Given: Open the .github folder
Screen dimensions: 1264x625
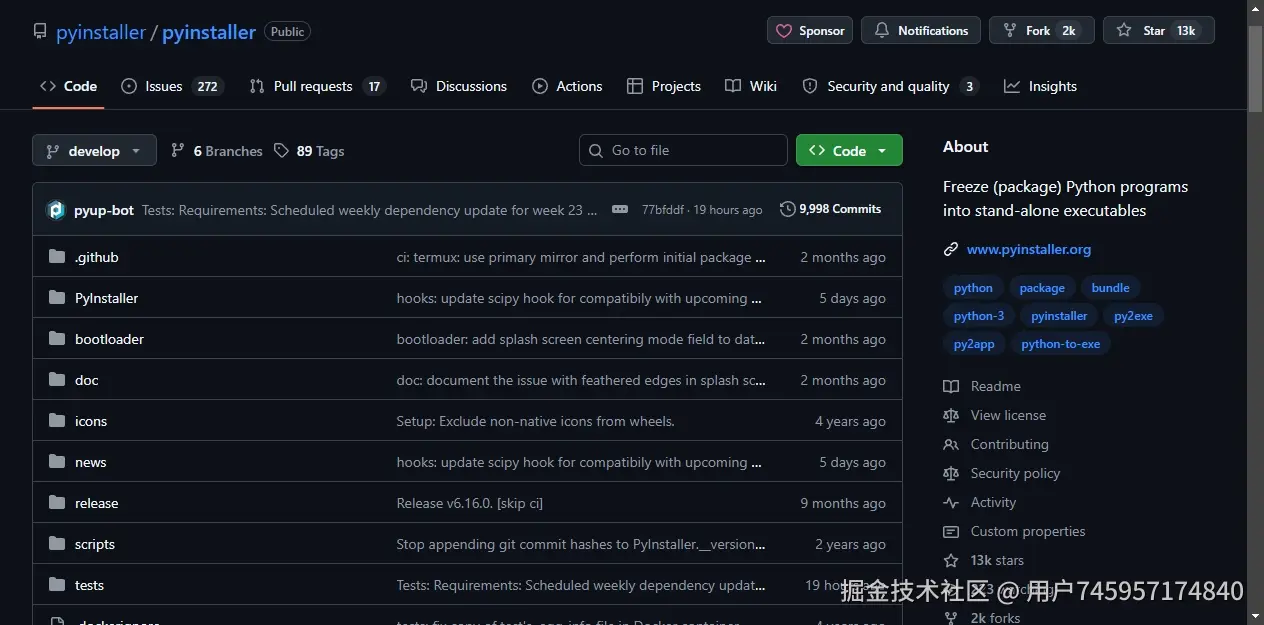Looking at the screenshot, I should (97, 257).
